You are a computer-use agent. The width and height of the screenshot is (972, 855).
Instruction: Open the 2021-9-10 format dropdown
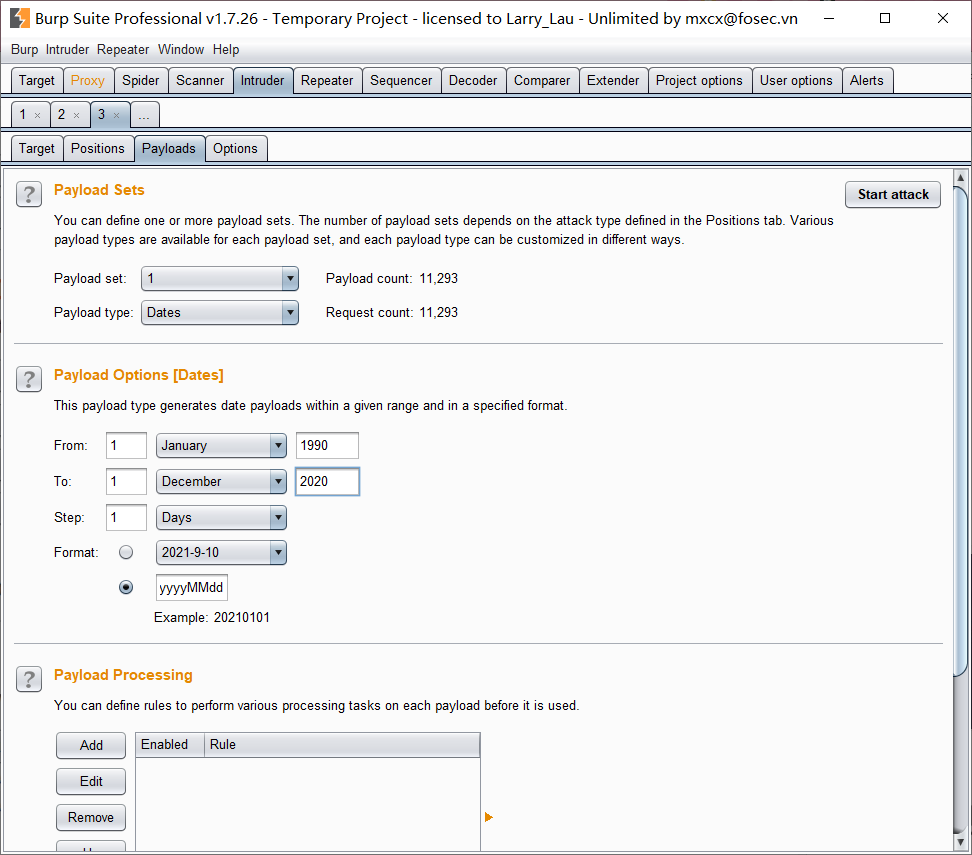coord(221,552)
